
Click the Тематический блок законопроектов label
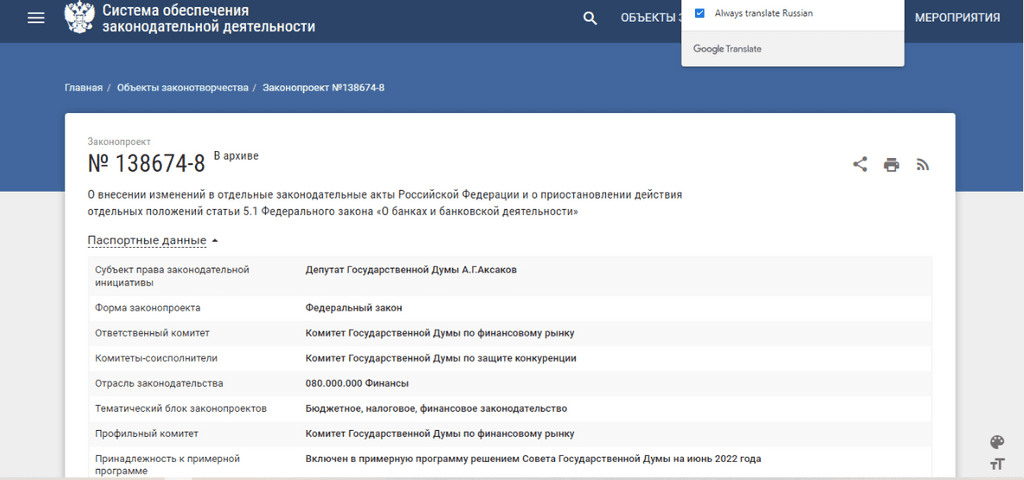pos(181,409)
